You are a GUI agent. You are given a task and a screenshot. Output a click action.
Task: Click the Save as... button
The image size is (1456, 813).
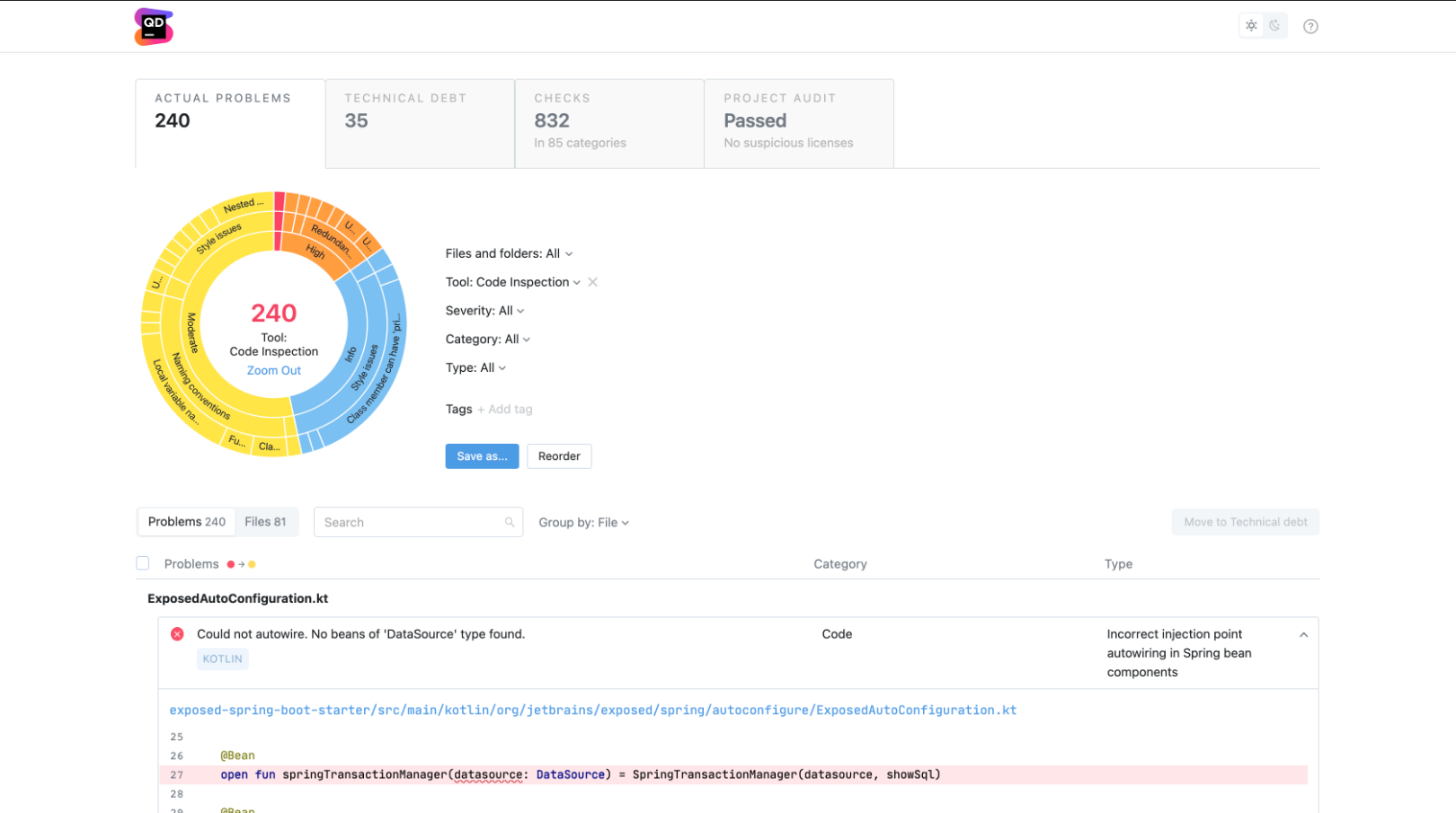pyautogui.click(x=482, y=455)
